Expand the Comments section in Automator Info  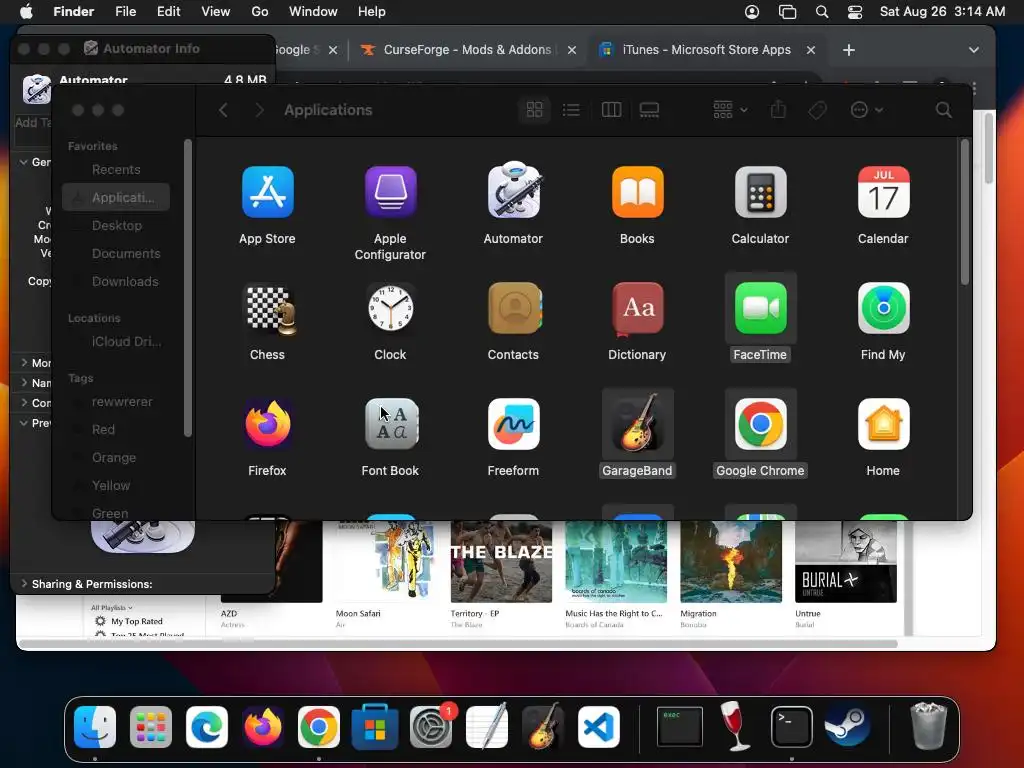point(24,403)
